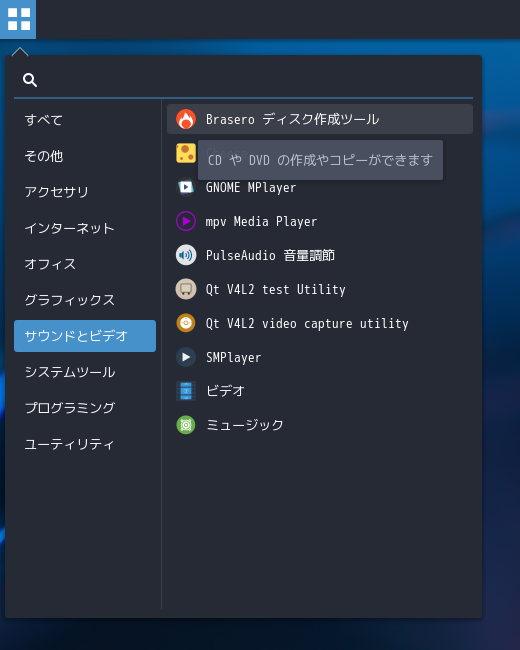Open the ユーティリティ category
The height and width of the screenshot is (650, 520).
click(85, 444)
